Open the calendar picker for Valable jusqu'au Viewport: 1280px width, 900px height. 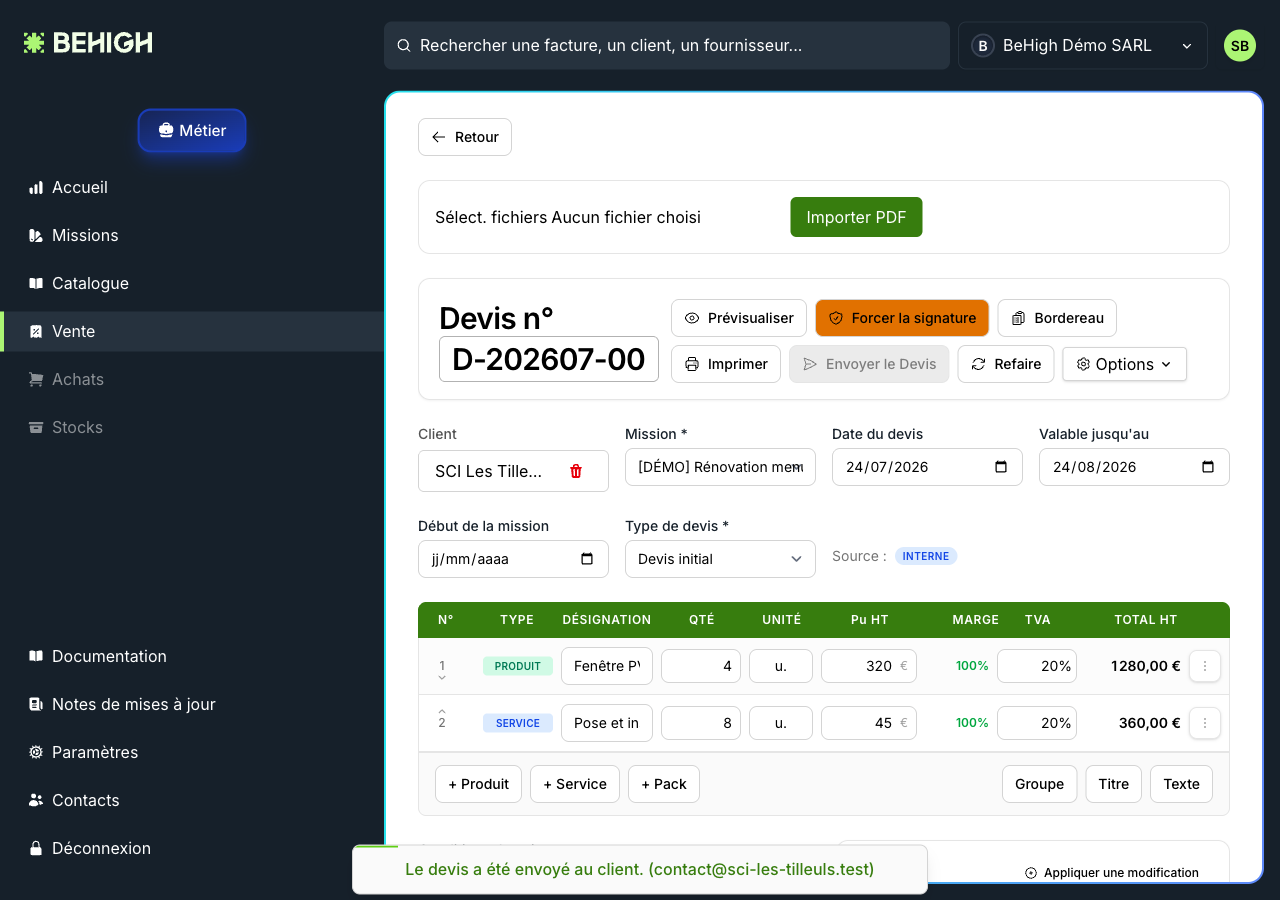[1208, 467]
